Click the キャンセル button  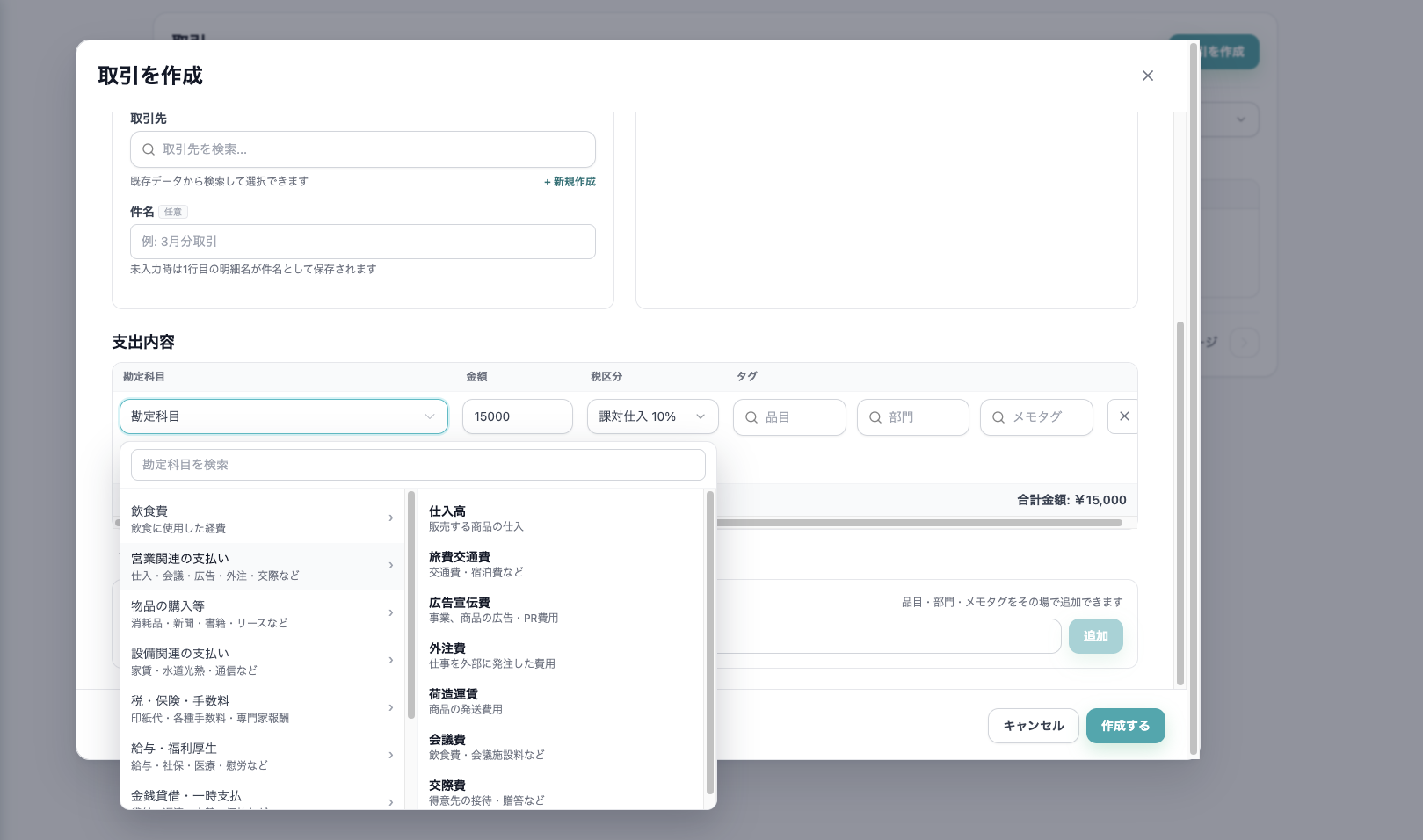tap(1033, 726)
